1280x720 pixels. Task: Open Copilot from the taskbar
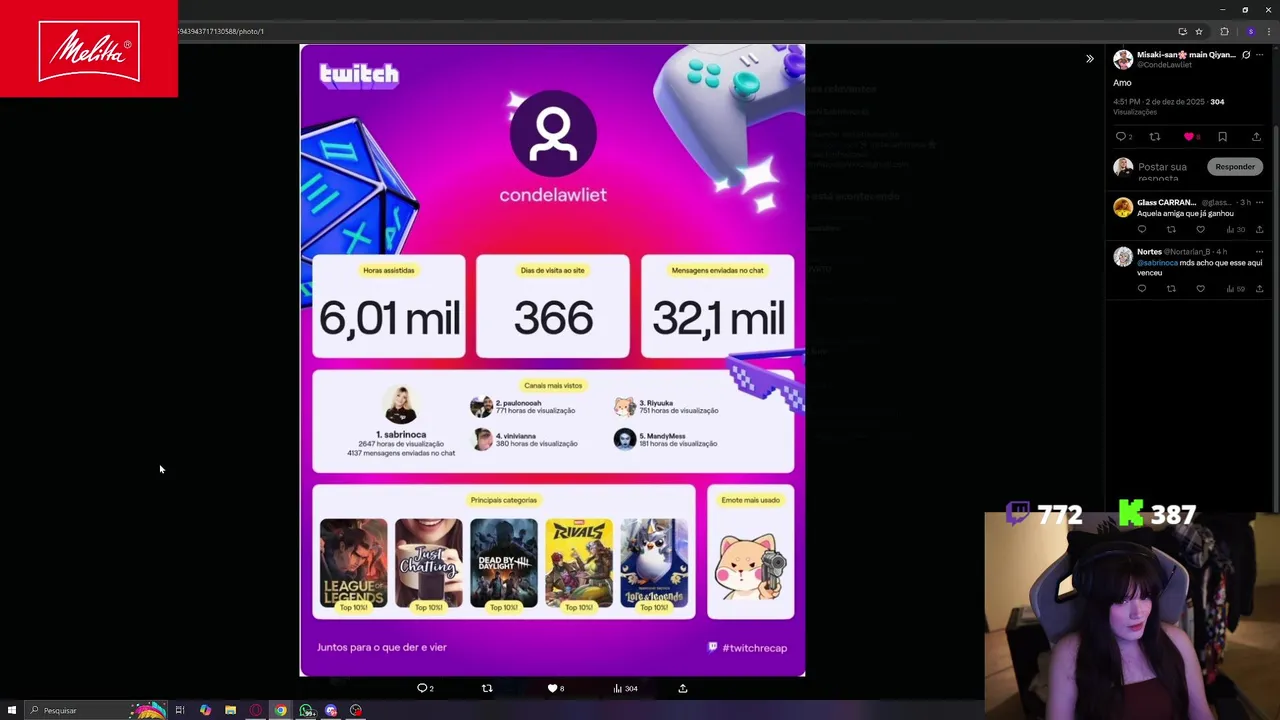point(205,710)
